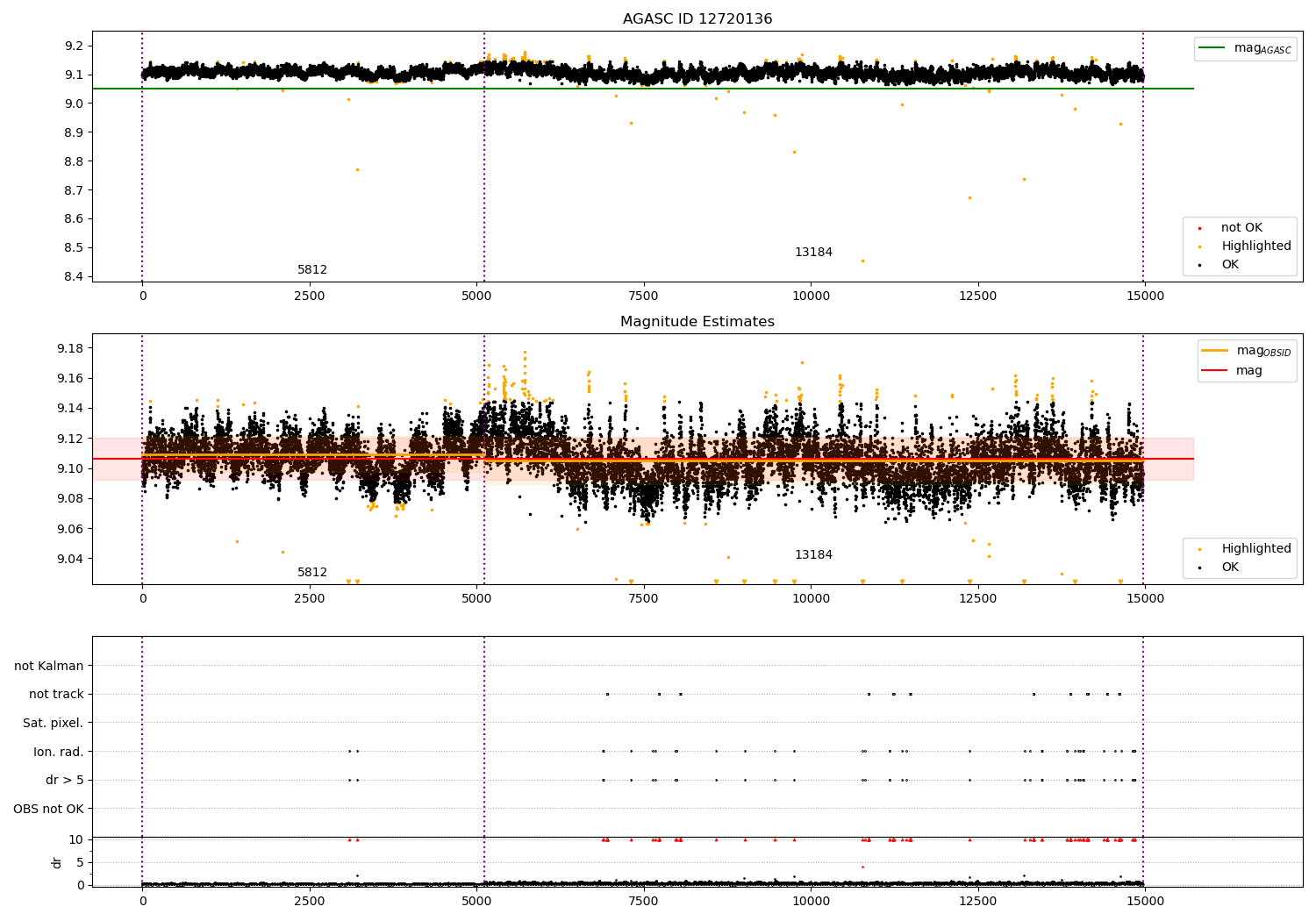Image resolution: width=1316 pixels, height=921 pixels.
Task: Click the red horizontal mag line at its right end
Action: pos(1191,459)
